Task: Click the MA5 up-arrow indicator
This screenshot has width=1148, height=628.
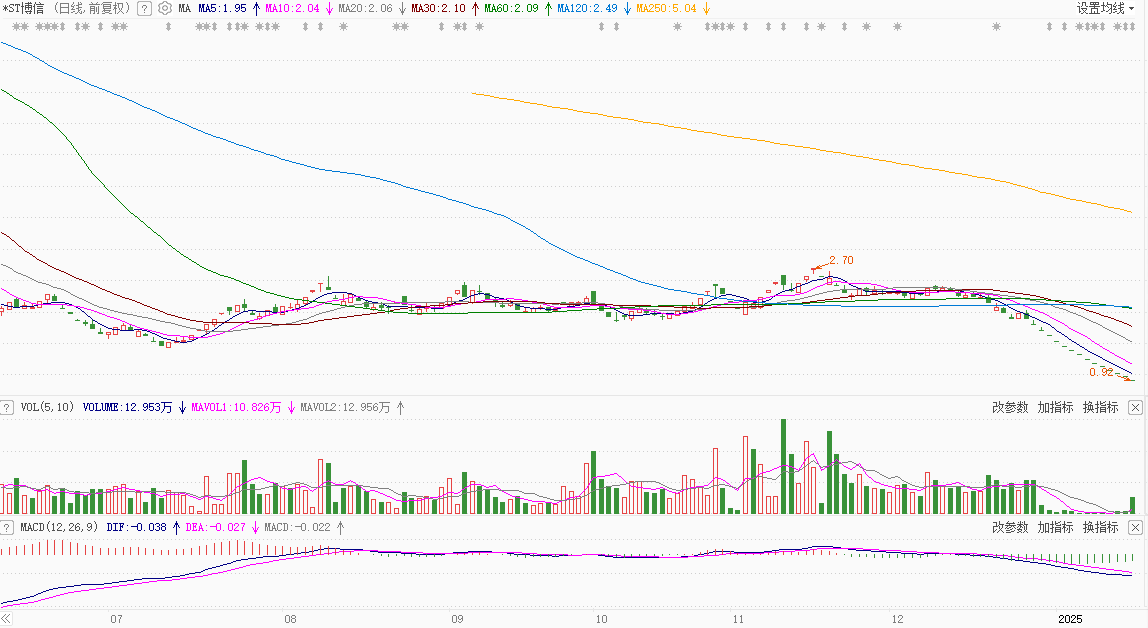Action: [x=256, y=9]
